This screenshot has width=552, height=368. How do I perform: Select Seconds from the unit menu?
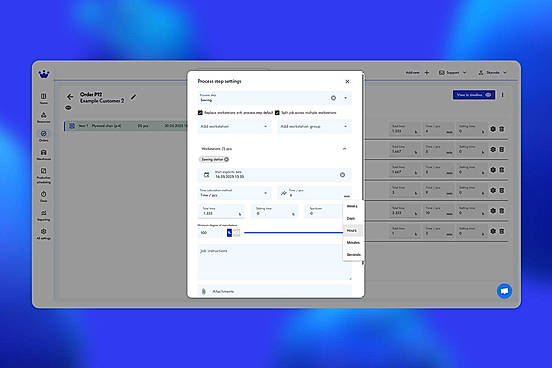[353, 254]
